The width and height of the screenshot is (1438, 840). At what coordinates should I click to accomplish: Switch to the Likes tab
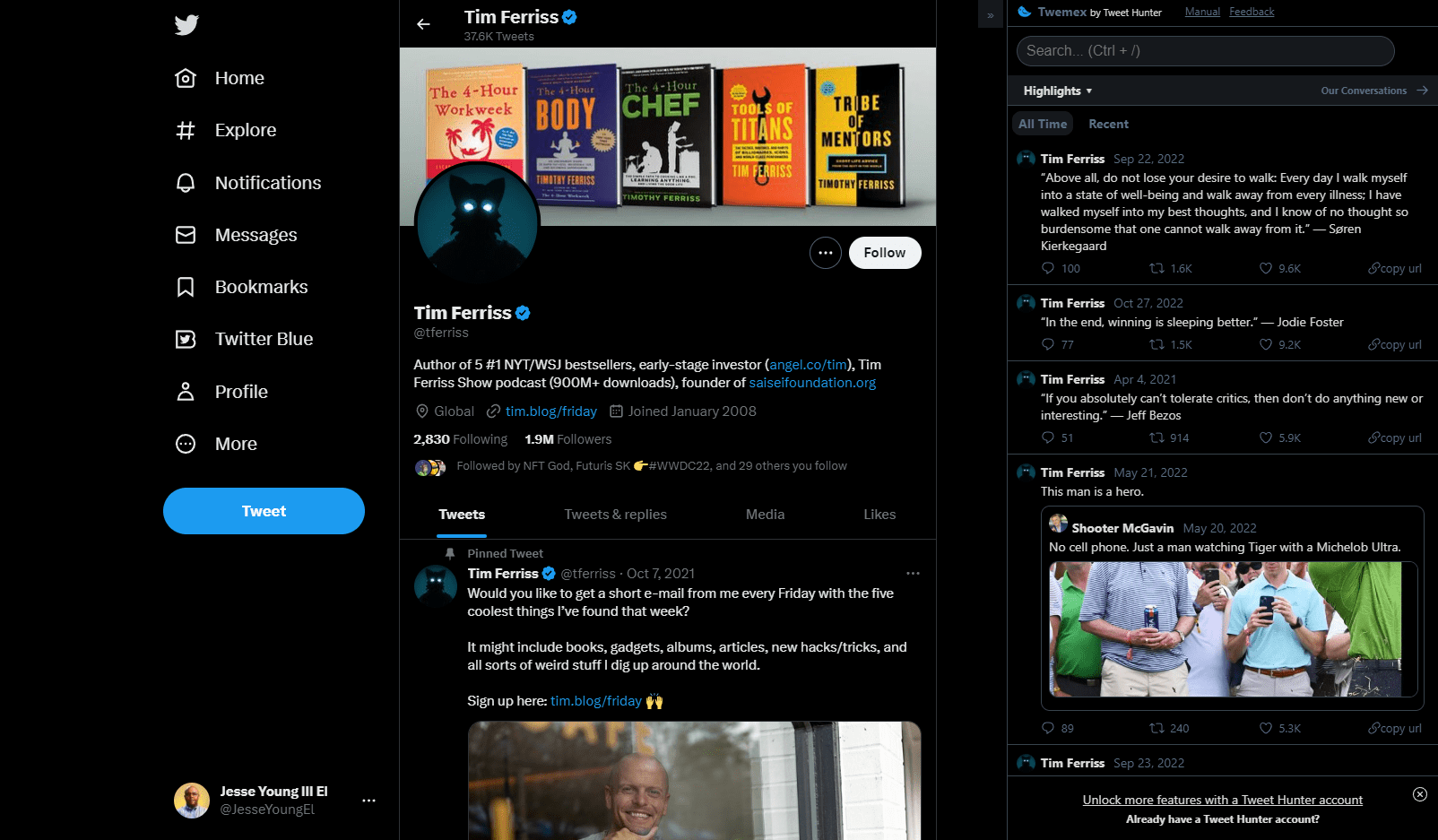click(879, 515)
